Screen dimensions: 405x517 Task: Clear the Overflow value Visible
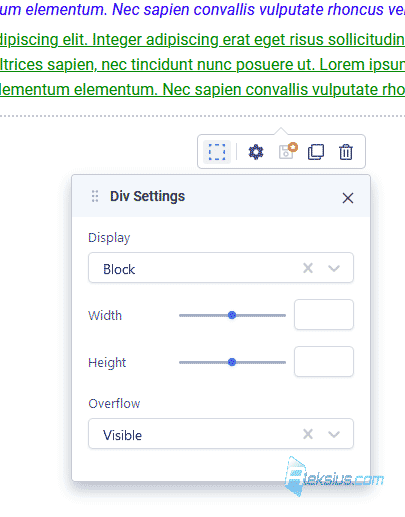(308, 434)
